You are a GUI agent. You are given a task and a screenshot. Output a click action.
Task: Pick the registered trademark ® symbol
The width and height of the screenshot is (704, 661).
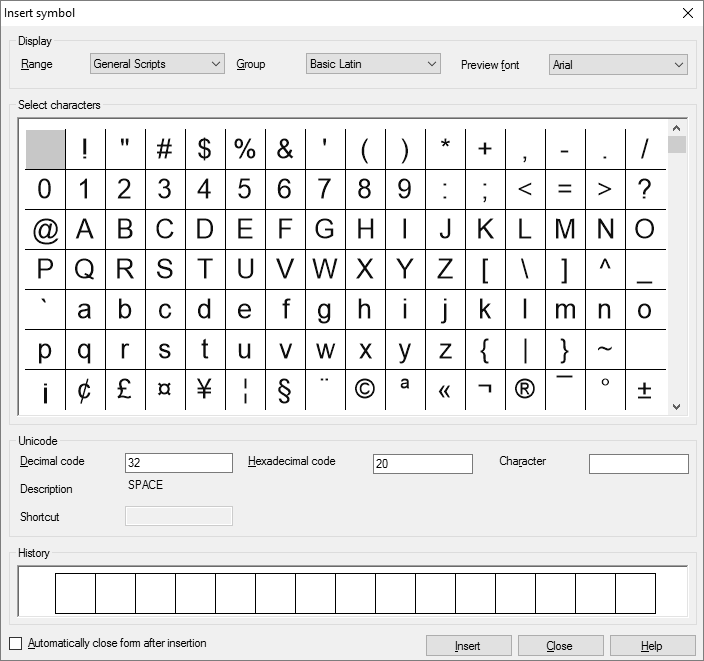(525, 389)
